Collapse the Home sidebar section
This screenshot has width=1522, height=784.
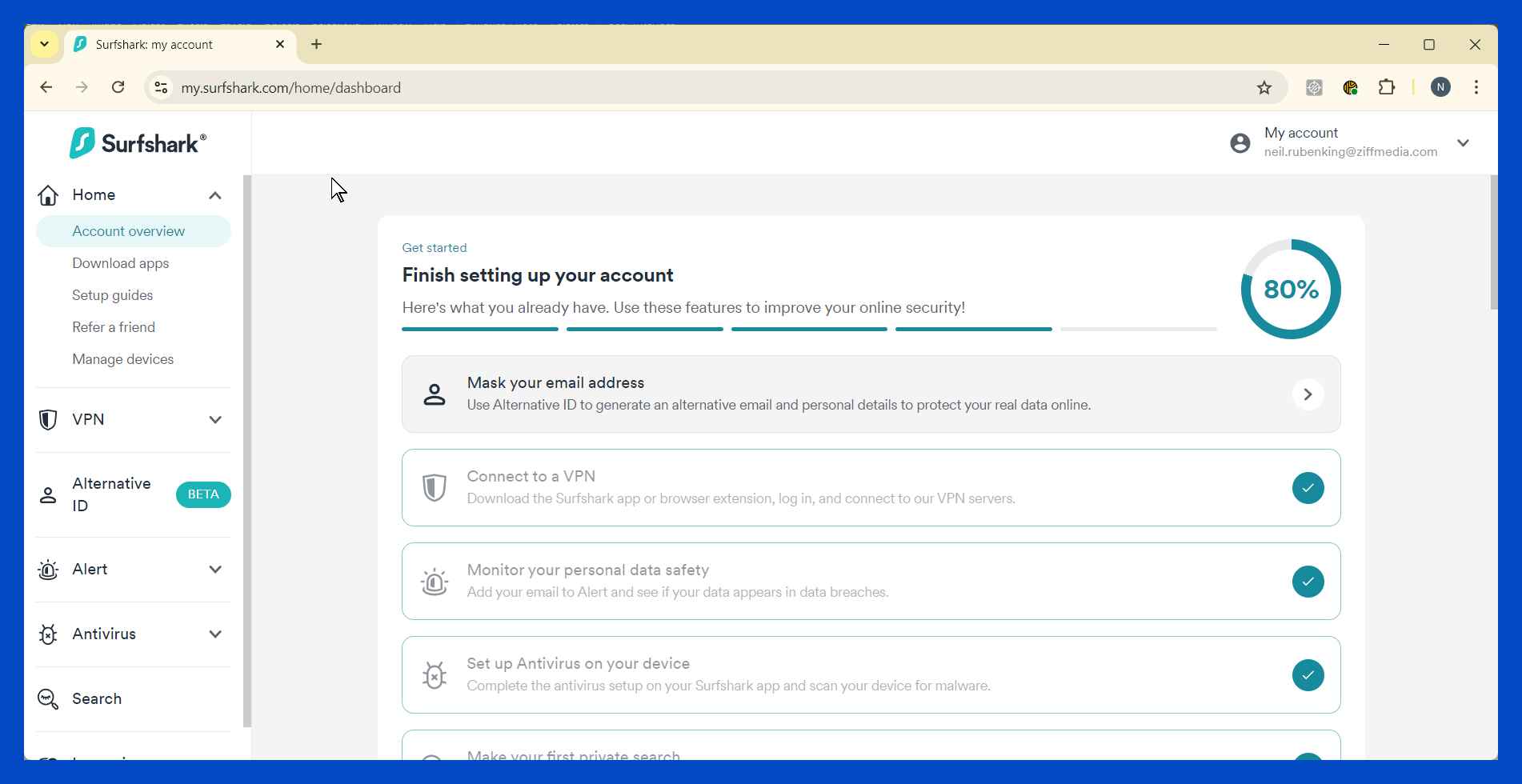point(215,195)
